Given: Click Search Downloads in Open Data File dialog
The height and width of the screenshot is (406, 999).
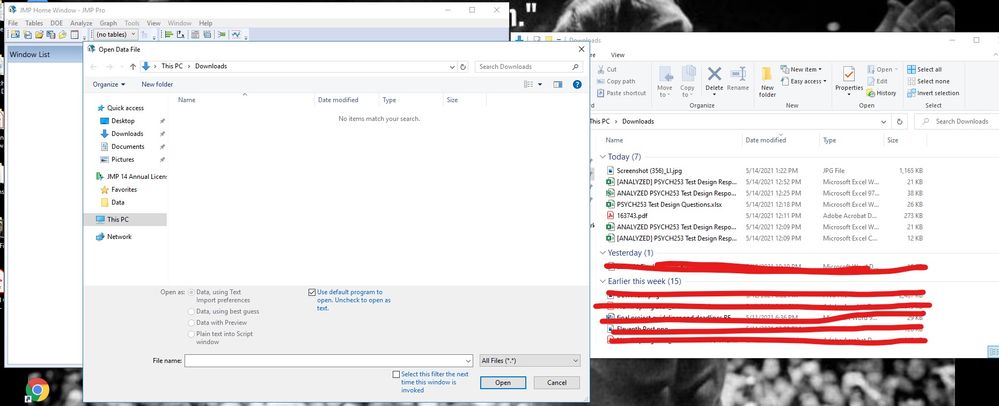Looking at the screenshot, I should coord(529,66).
